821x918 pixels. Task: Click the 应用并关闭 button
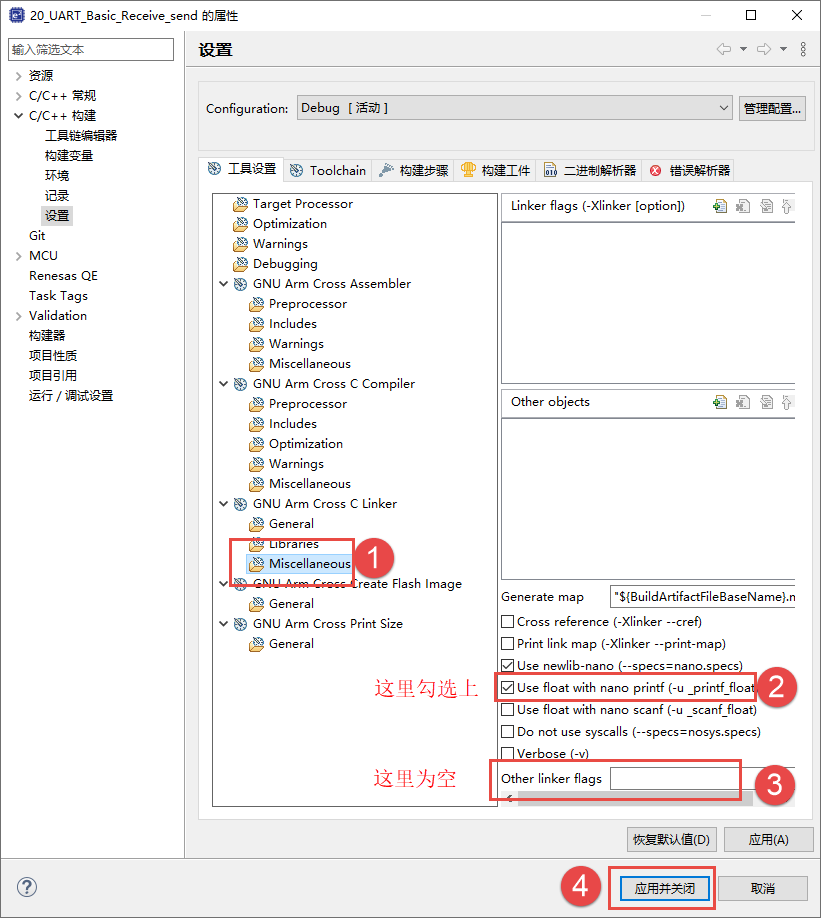tap(665, 888)
